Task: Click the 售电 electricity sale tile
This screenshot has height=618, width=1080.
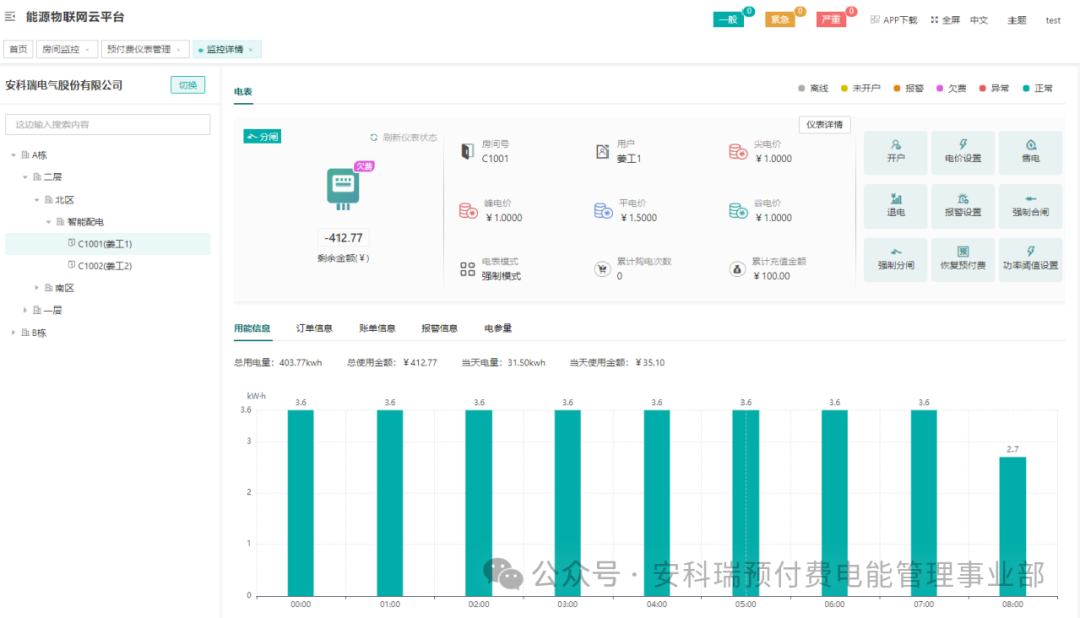Action: coord(1030,152)
